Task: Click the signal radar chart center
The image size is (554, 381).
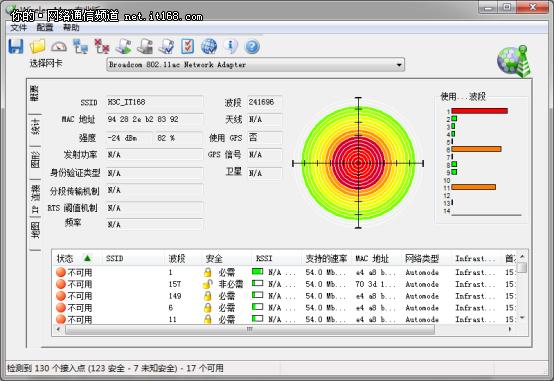Action: [358, 163]
